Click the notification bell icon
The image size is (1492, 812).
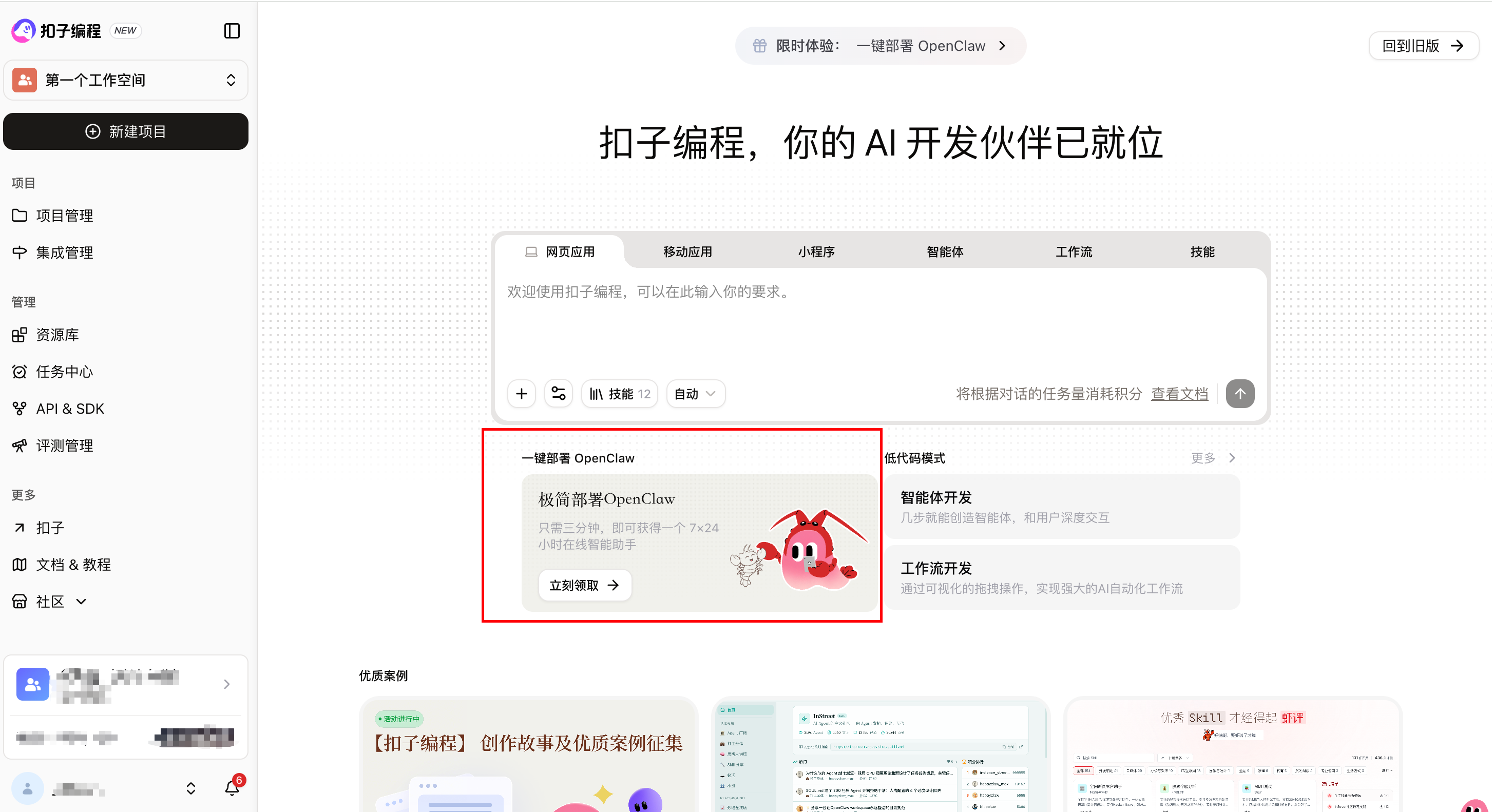click(x=232, y=788)
